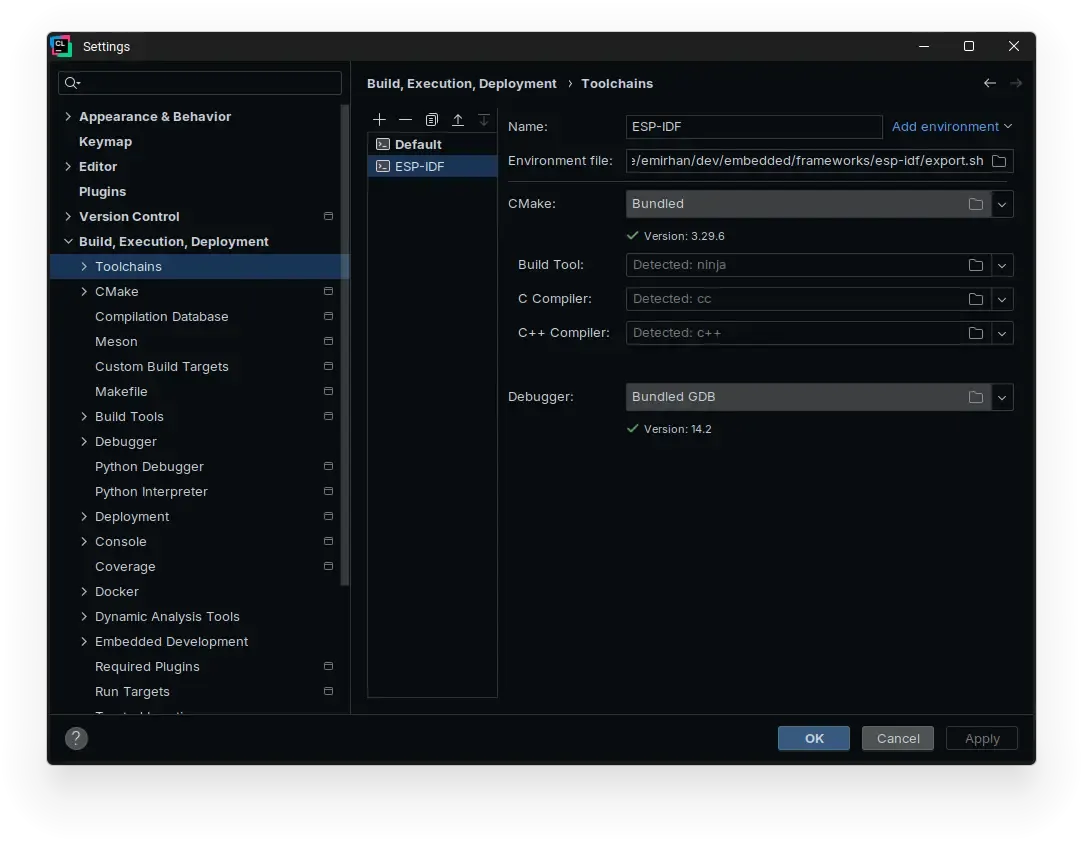
Task: Click project-level icon beside Custom Build Targets
Action: pyautogui.click(x=328, y=366)
